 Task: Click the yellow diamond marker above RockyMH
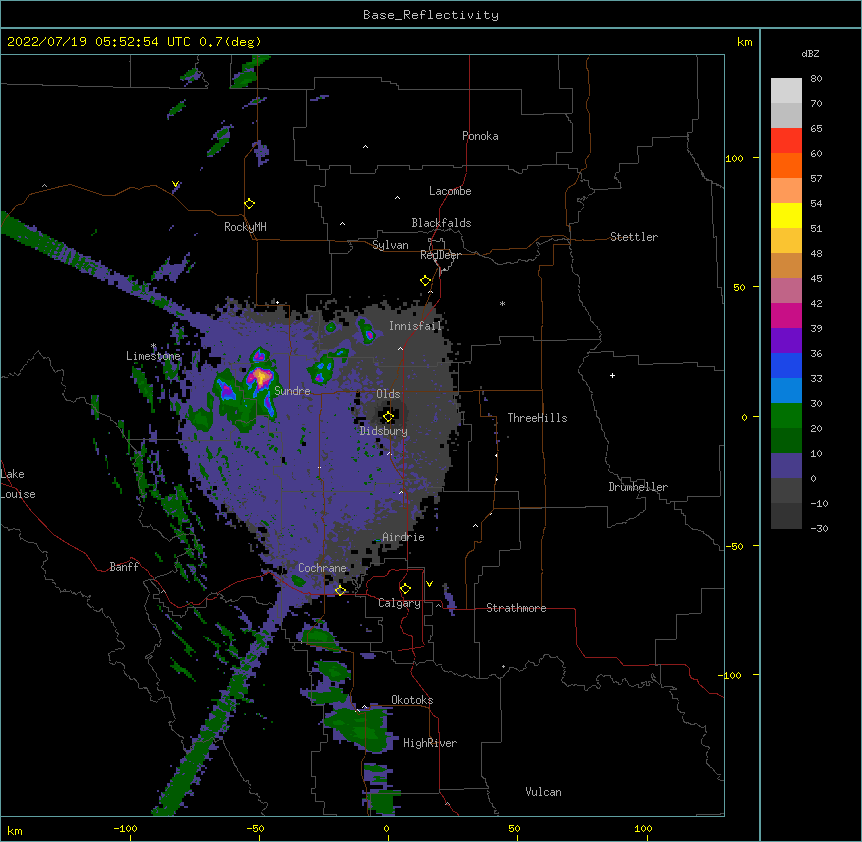pyautogui.click(x=249, y=204)
